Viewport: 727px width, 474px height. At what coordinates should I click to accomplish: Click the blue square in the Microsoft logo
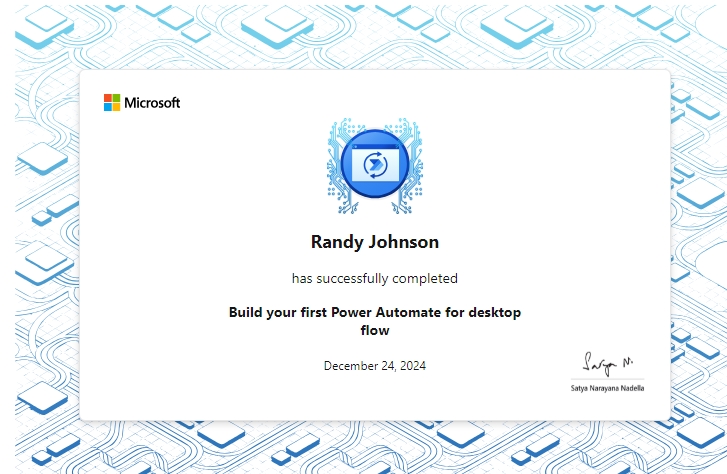(x=108, y=106)
